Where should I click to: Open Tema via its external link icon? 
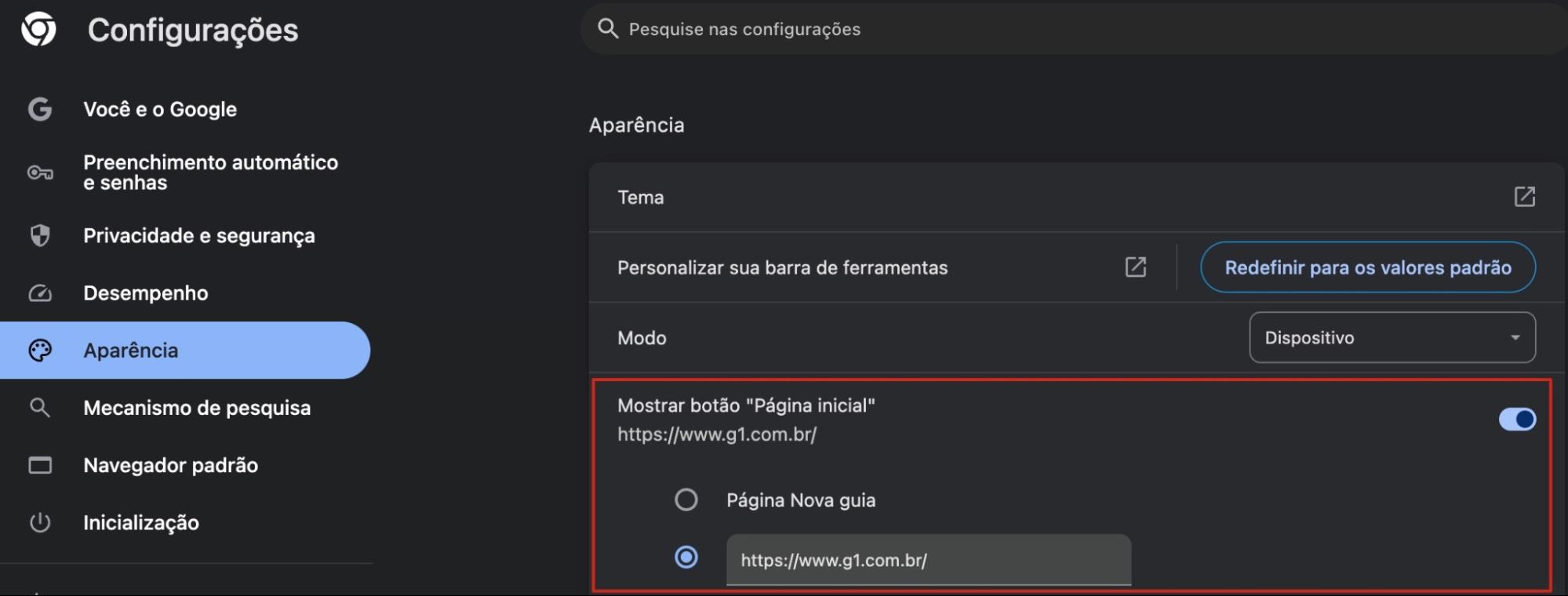click(1525, 198)
